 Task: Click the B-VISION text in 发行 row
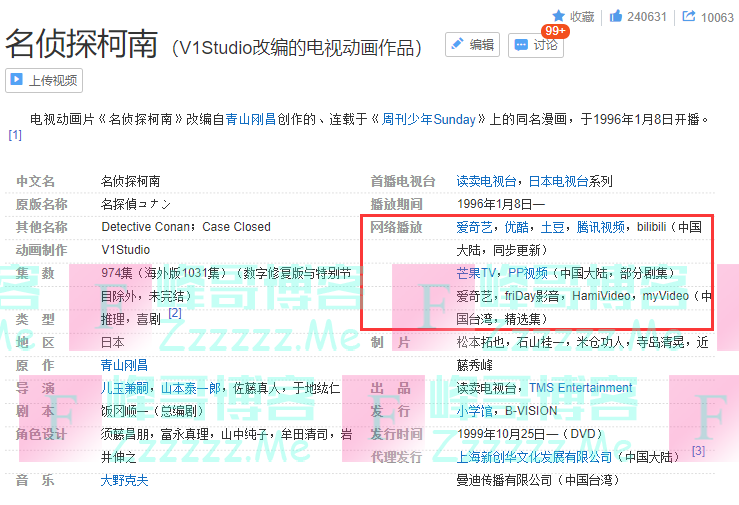click(x=531, y=411)
